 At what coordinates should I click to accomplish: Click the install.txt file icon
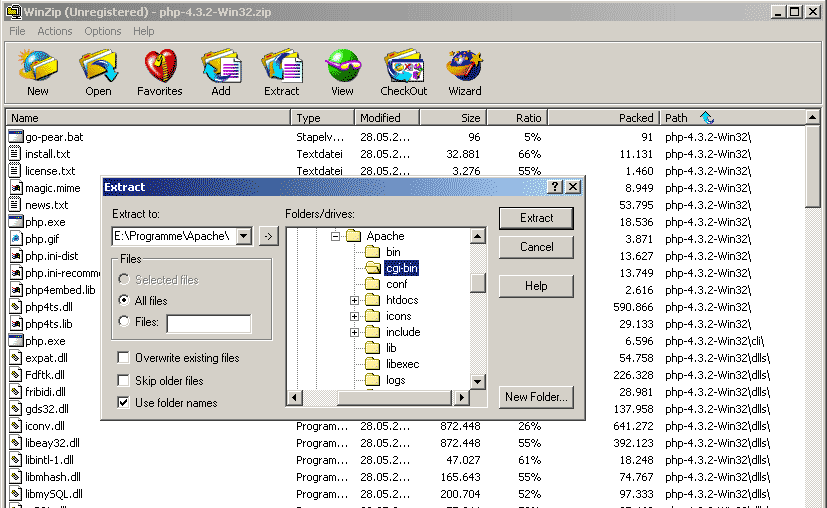pos(15,154)
